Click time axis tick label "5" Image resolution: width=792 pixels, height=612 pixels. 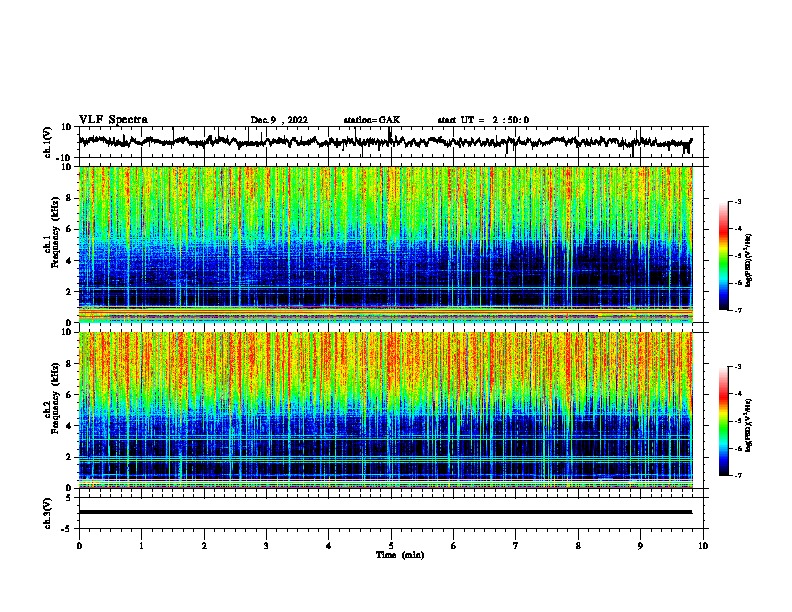pyautogui.click(x=391, y=546)
